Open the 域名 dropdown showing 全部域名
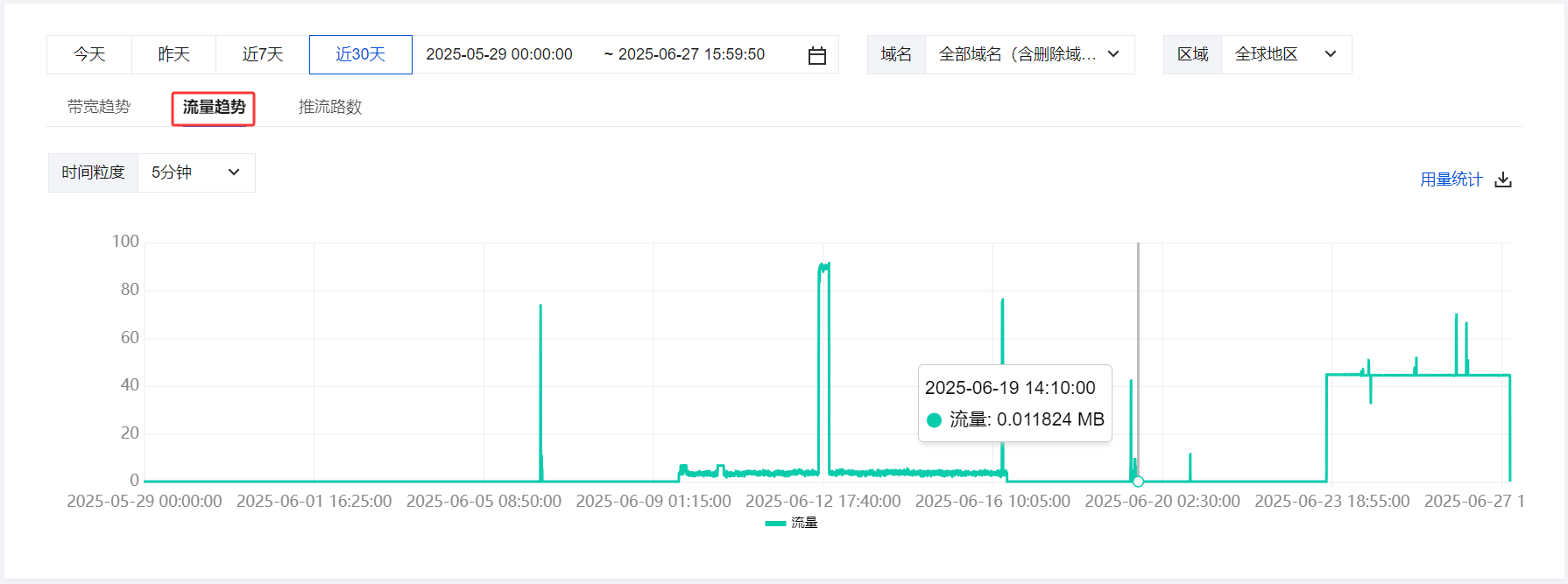 tap(1029, 54)
